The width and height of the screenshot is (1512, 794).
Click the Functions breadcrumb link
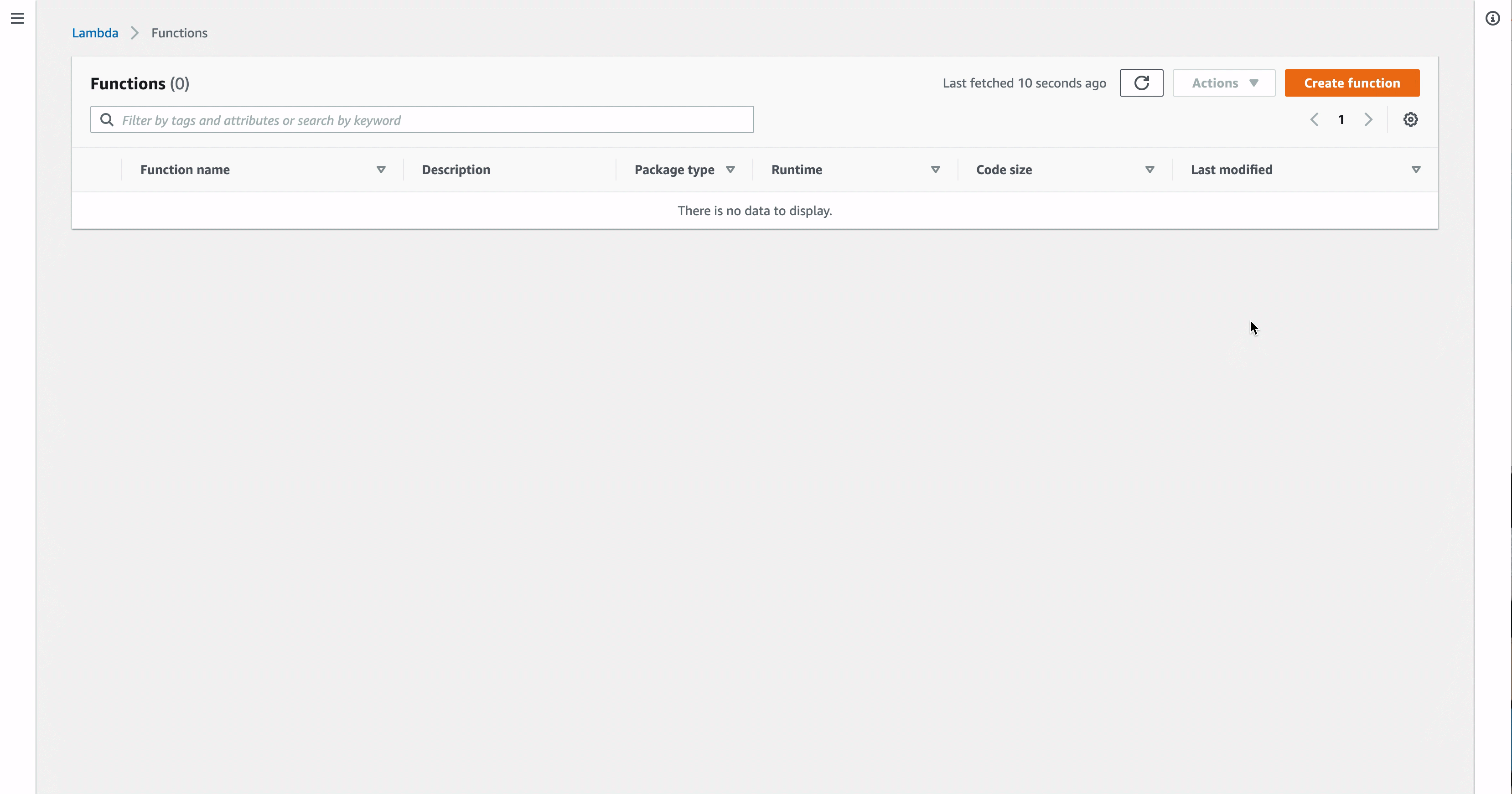(180, 33)
